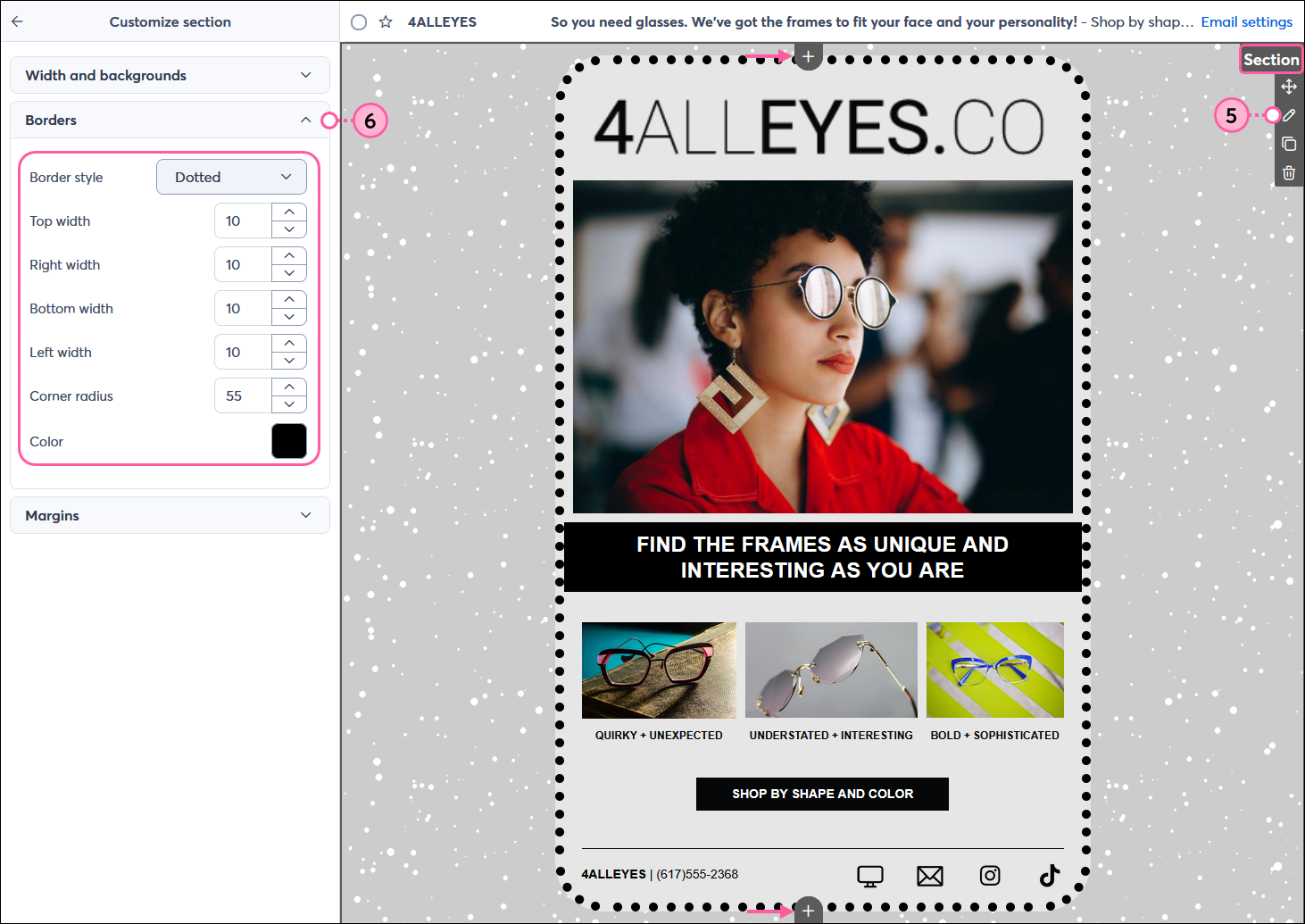
Task: Click the Top width input field
Action: click(243, 221)
